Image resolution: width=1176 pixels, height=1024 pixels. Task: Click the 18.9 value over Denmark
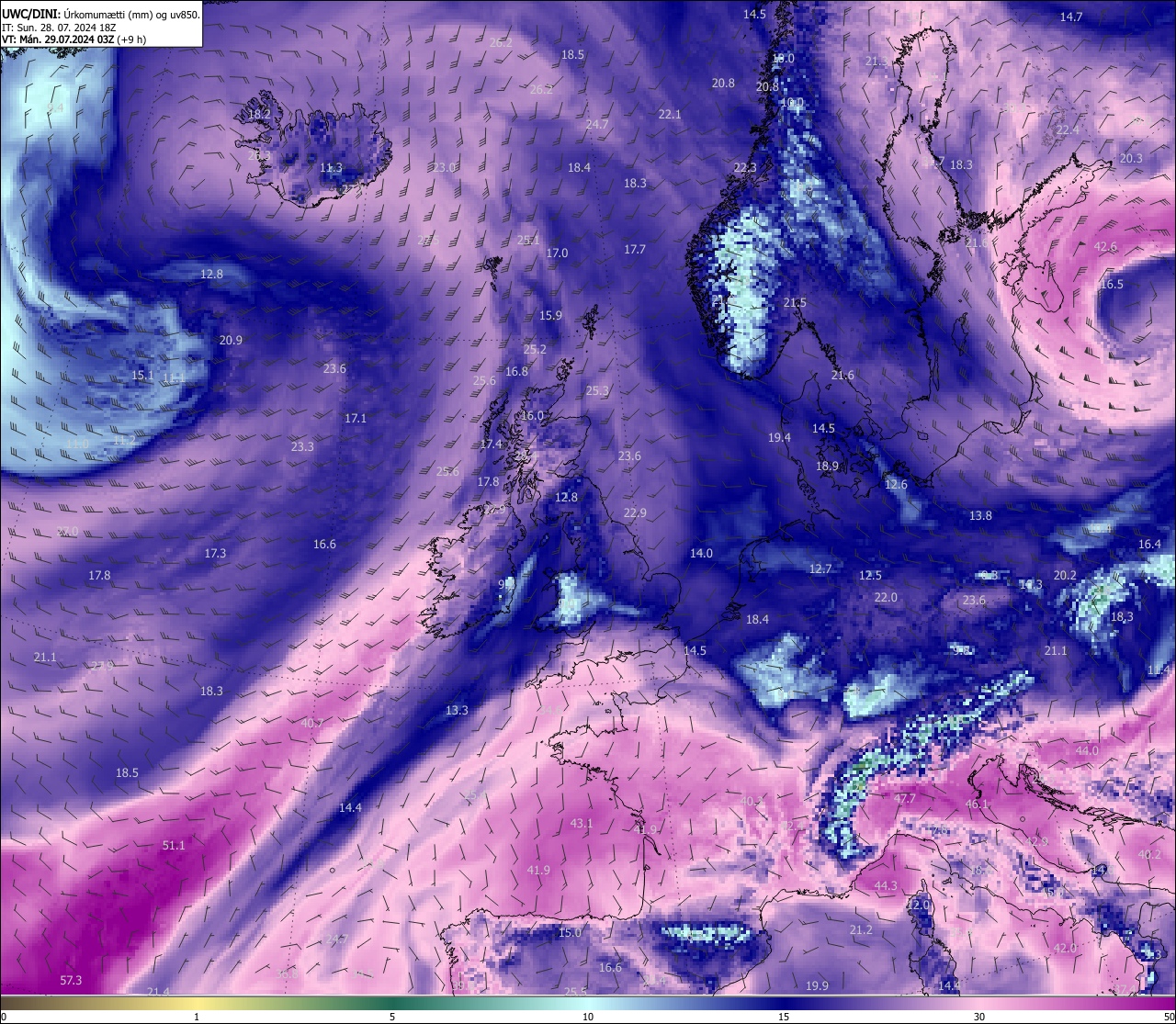tap(827, 466)
